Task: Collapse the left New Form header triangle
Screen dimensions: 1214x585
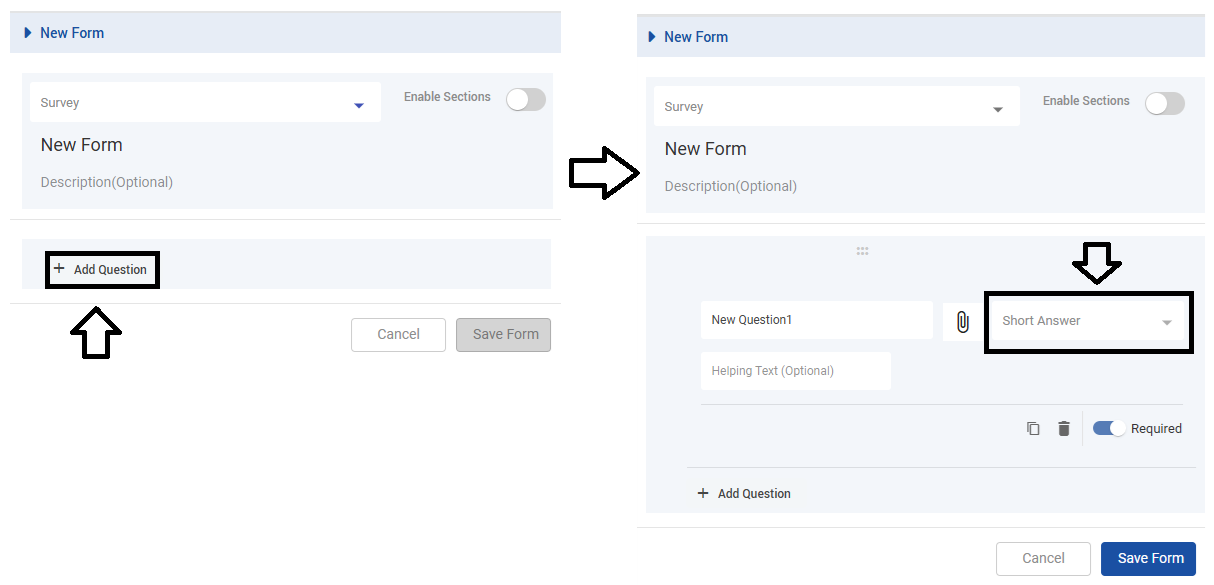Action: [x=28, y=33]
